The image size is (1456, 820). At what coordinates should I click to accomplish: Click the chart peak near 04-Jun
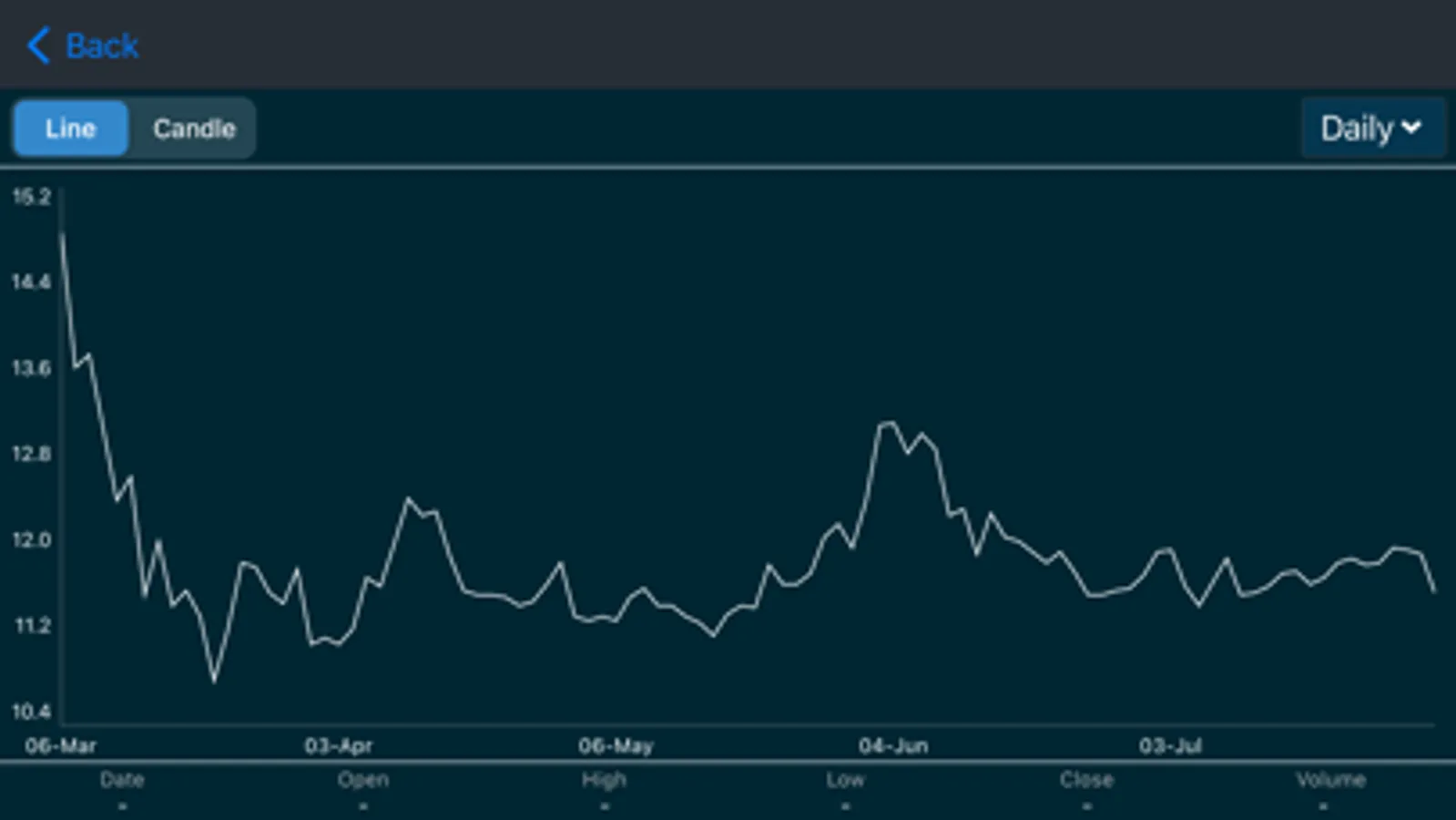[x=886, y=423]
